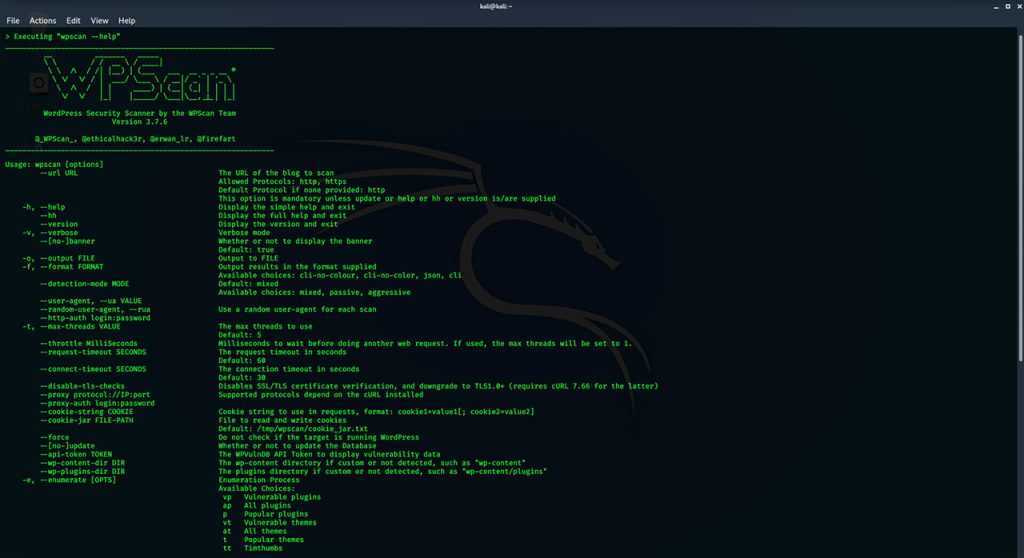The width and height of the screenshot is (1024, 558).
Task: Open the View menu
Action: 99,21
